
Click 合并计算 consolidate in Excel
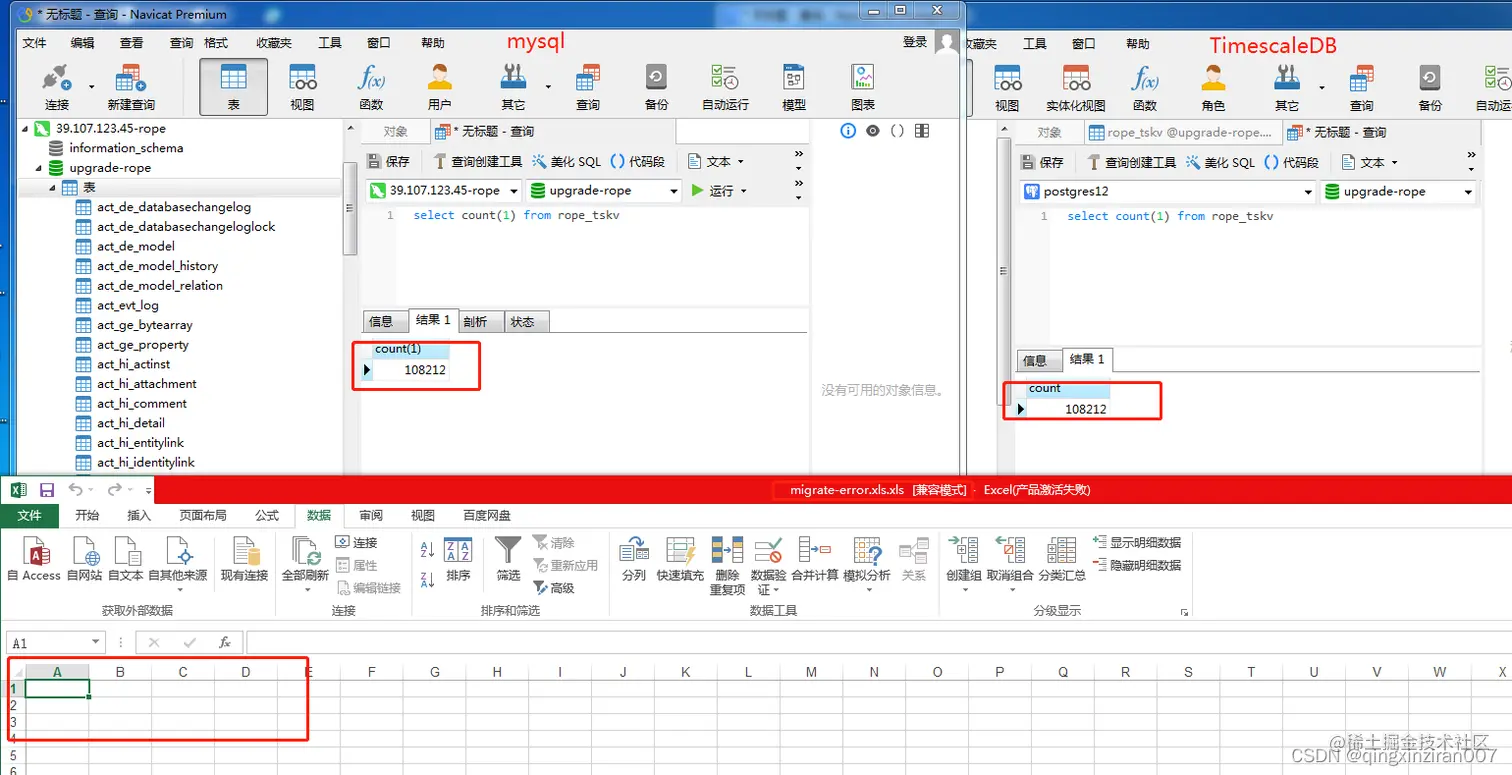(815, 560)
